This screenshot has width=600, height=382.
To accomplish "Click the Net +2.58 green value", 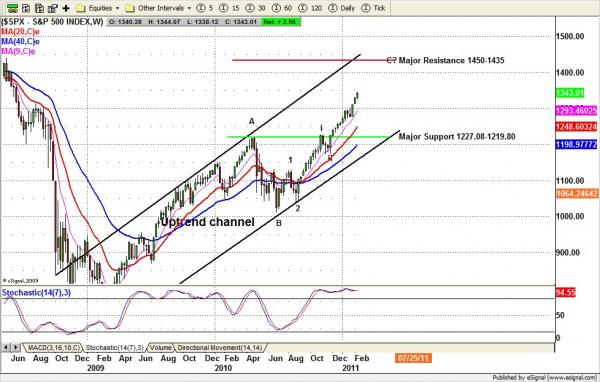I will point(280,22).
